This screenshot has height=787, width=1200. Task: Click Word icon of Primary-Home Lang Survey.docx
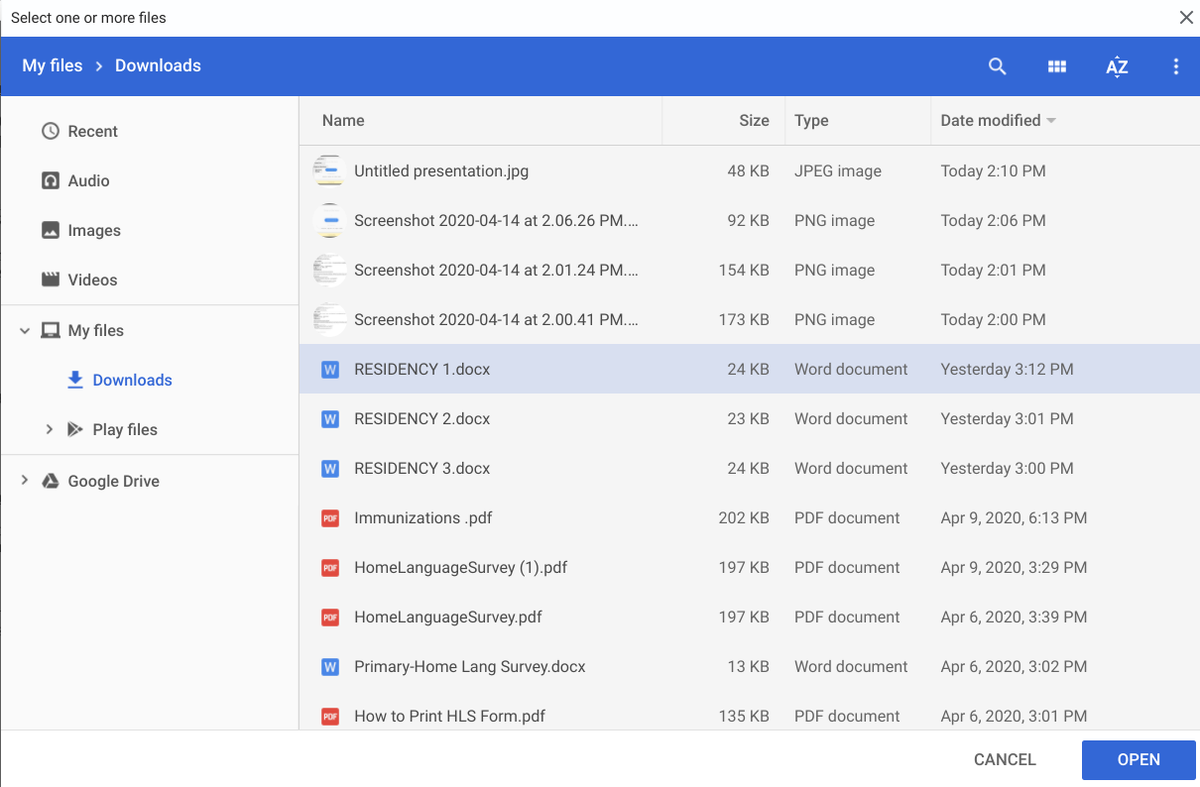tap(329, 666)
